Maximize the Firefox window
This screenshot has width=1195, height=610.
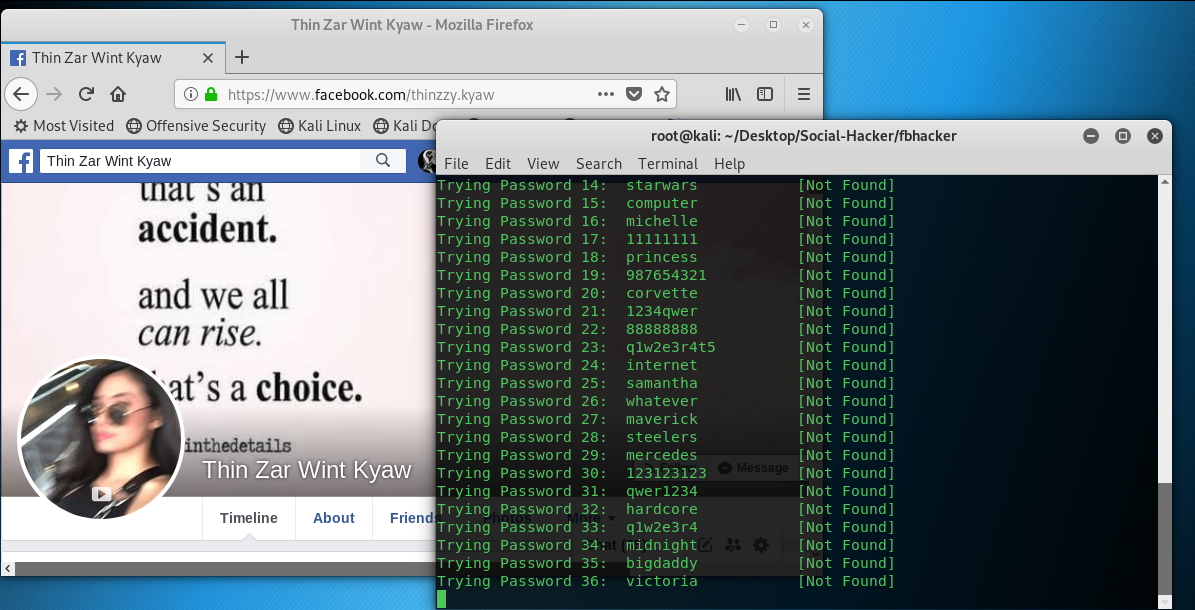[x=774, y=25]
